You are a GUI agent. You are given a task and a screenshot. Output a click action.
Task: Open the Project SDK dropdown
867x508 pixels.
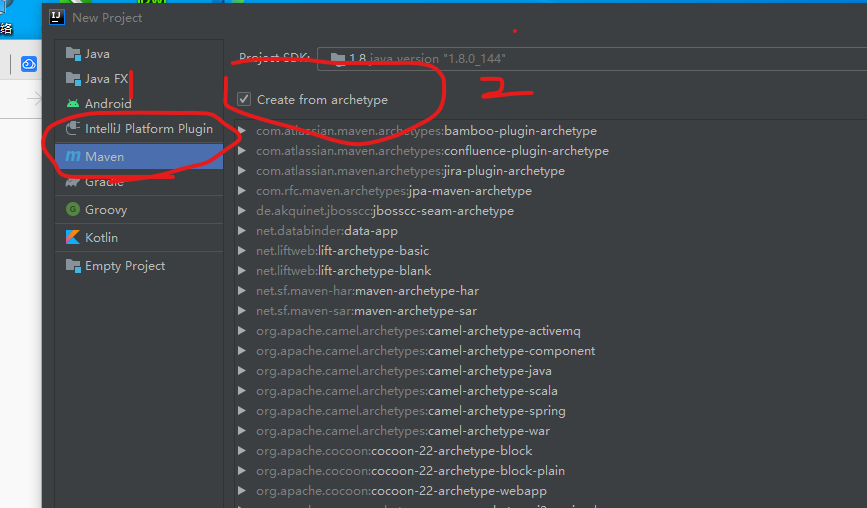[x=592, y=59]
